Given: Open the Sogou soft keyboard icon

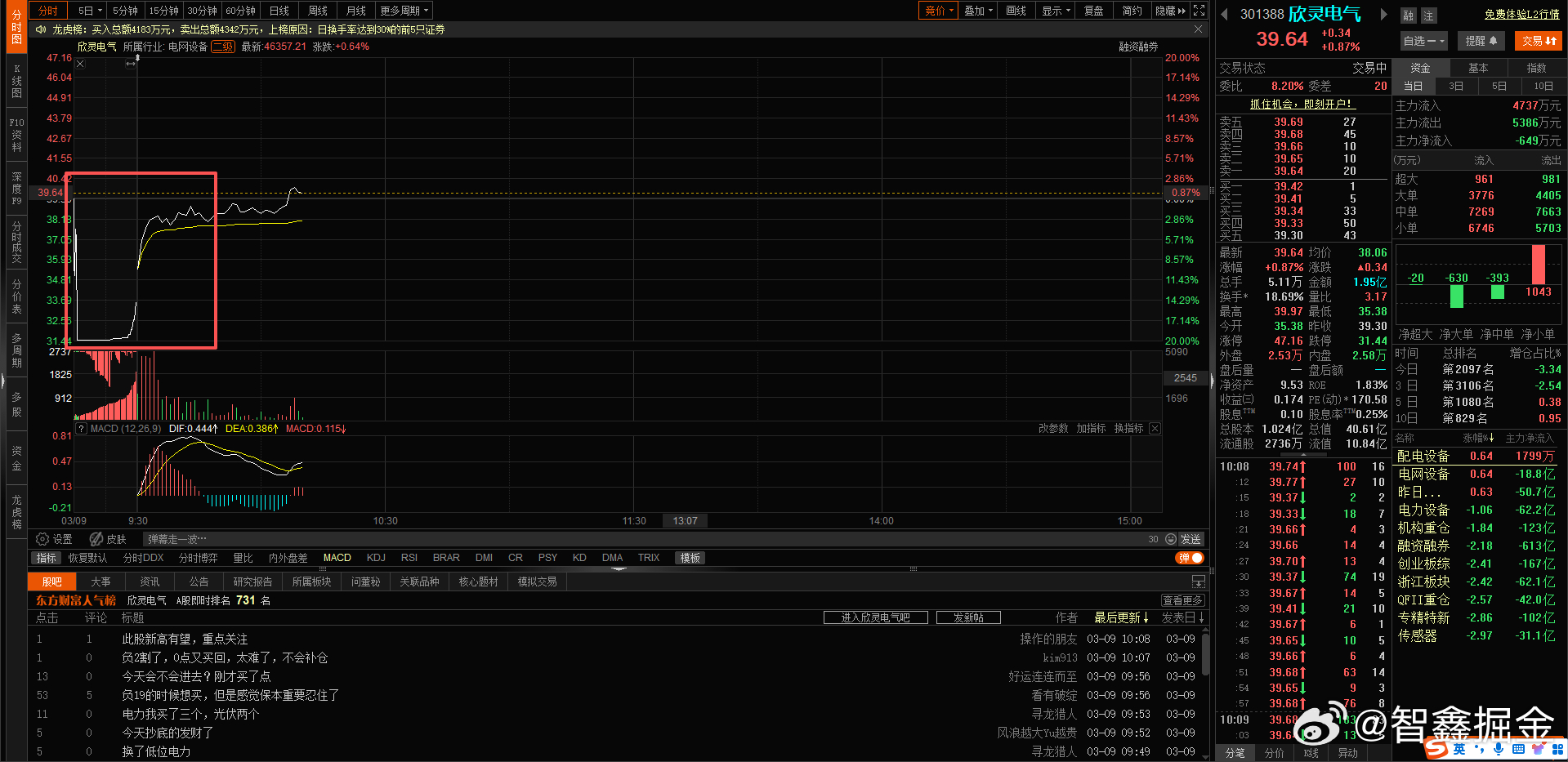Looking at the screenshot, I should click(x=1518, y=748).
